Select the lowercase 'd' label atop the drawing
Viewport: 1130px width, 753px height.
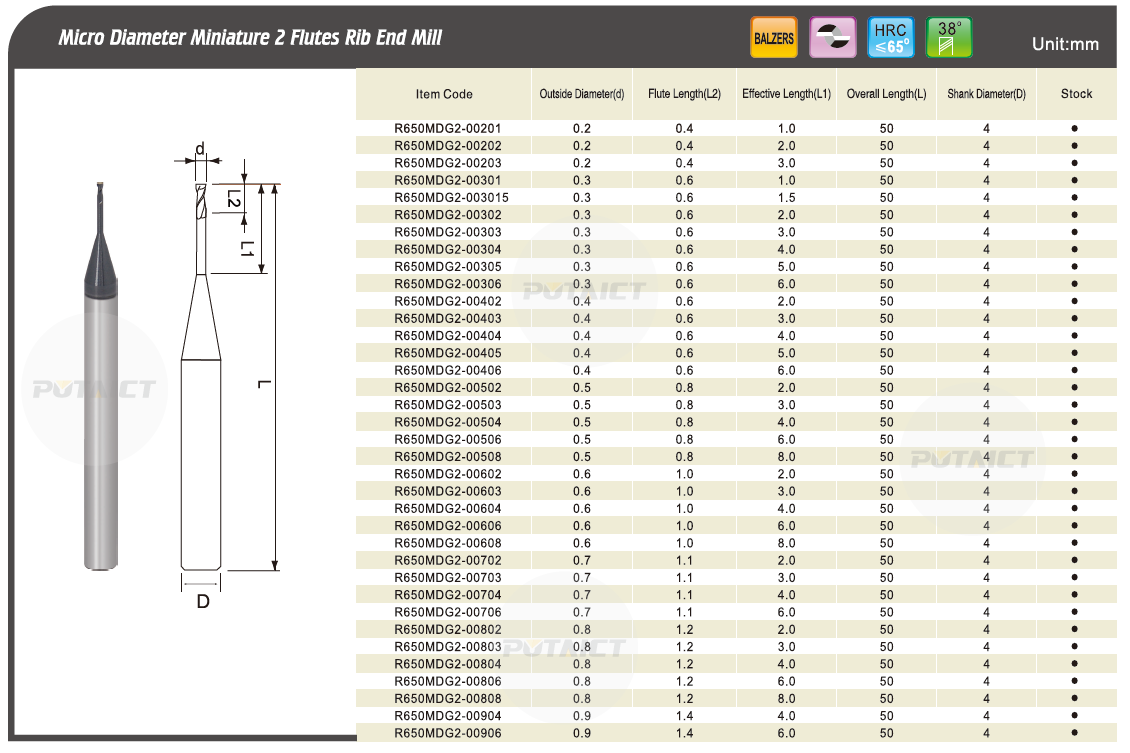(200, 149)
